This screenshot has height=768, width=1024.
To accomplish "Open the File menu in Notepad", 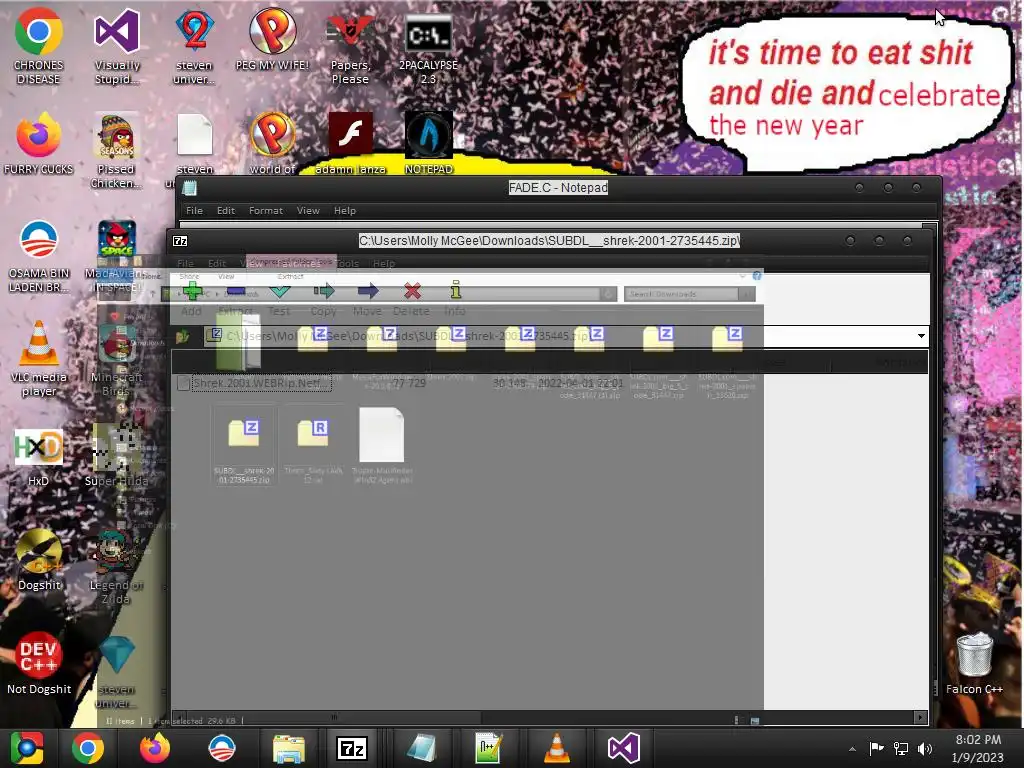I will [194, 211].
